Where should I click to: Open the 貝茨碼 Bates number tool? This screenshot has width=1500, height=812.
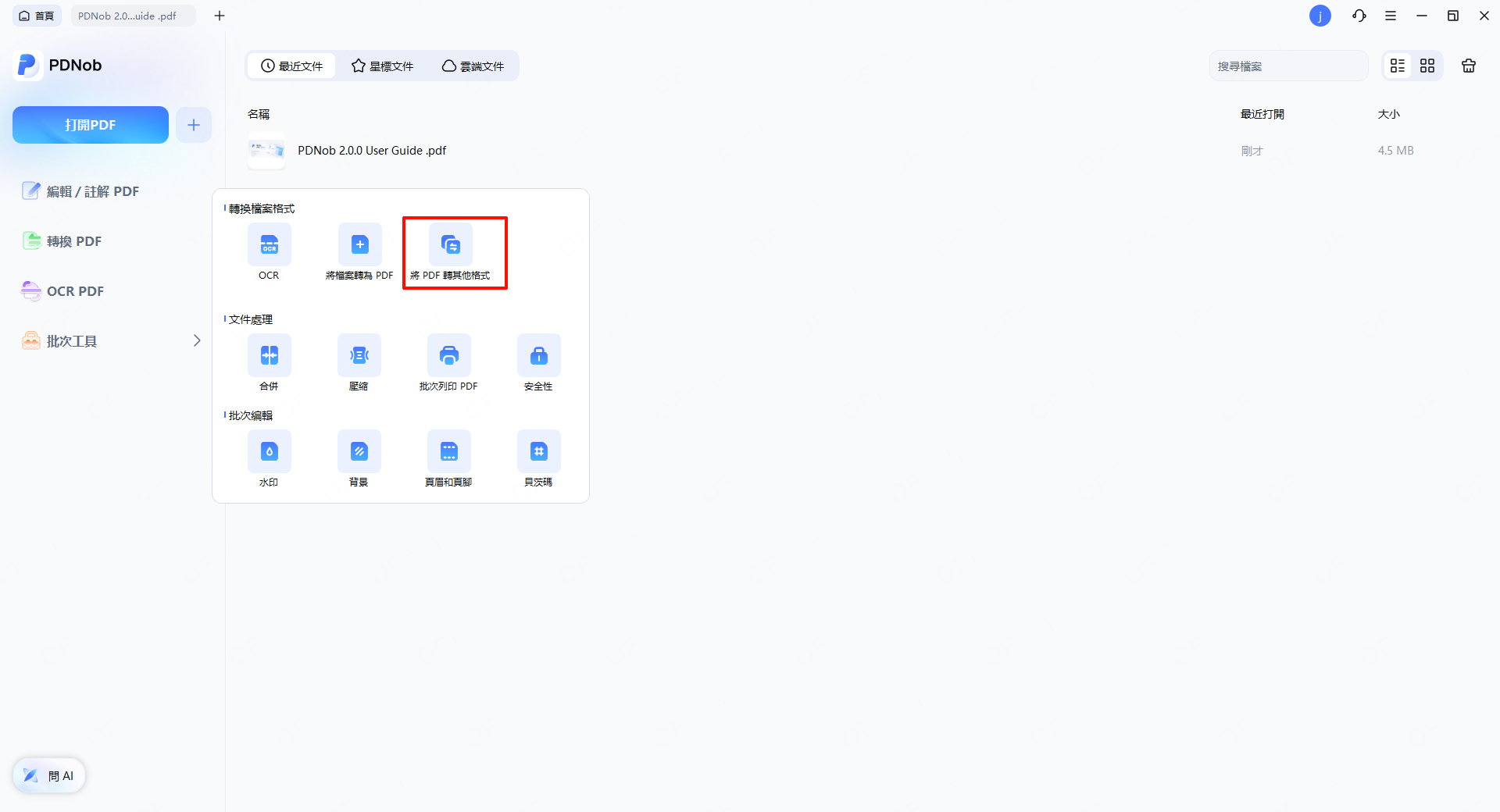click(x=539, y=451)
